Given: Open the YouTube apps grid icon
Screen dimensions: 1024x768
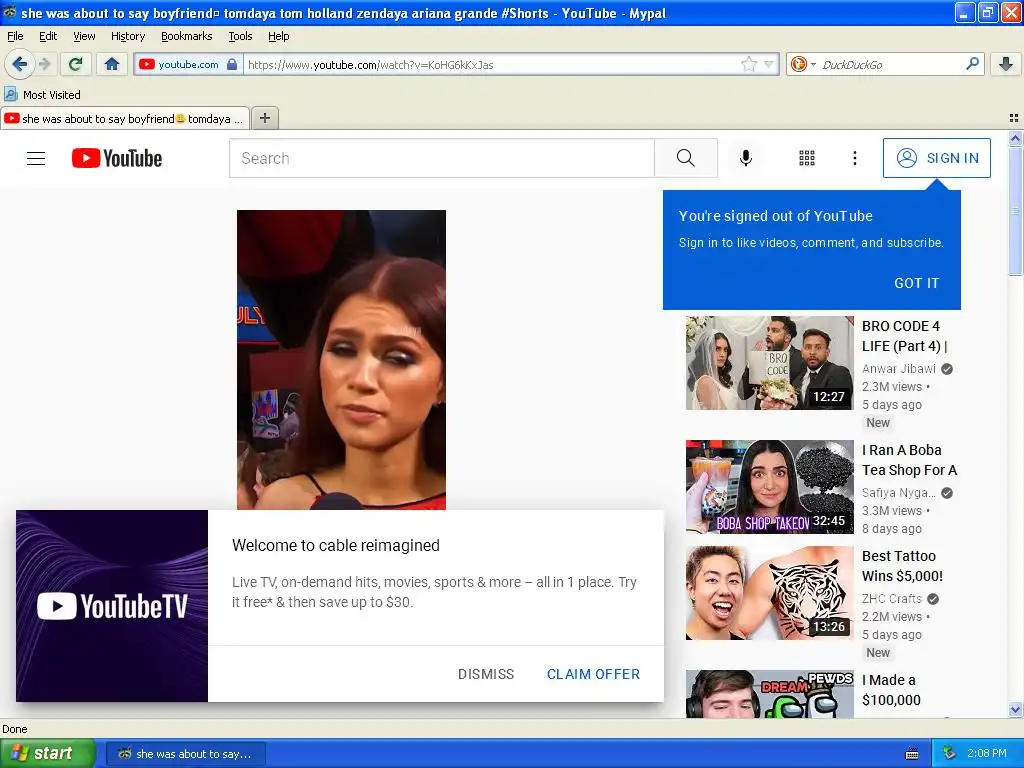Looking at the screenshot, I should (807, 158).
